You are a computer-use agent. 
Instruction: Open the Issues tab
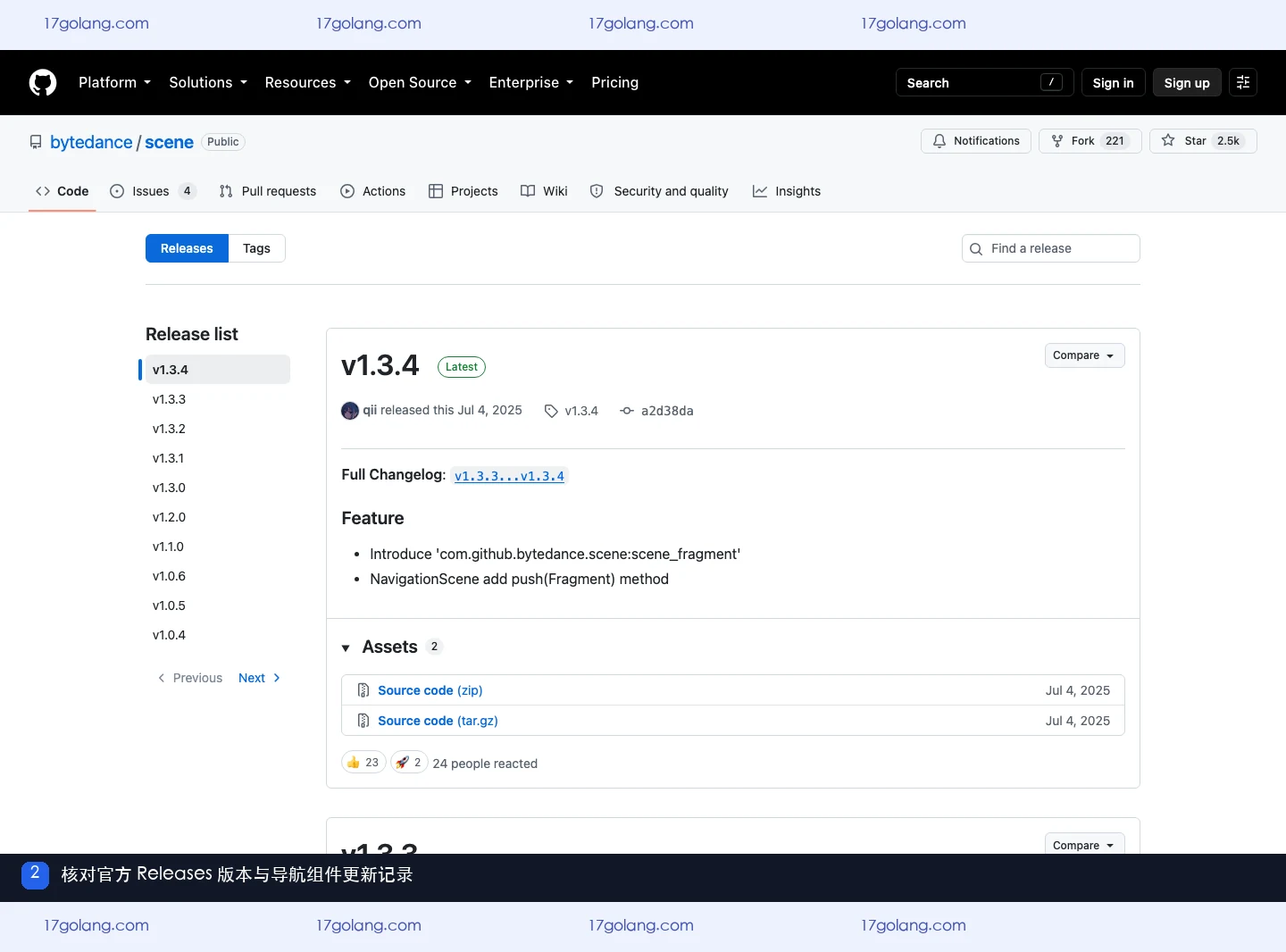click(153, 191)
